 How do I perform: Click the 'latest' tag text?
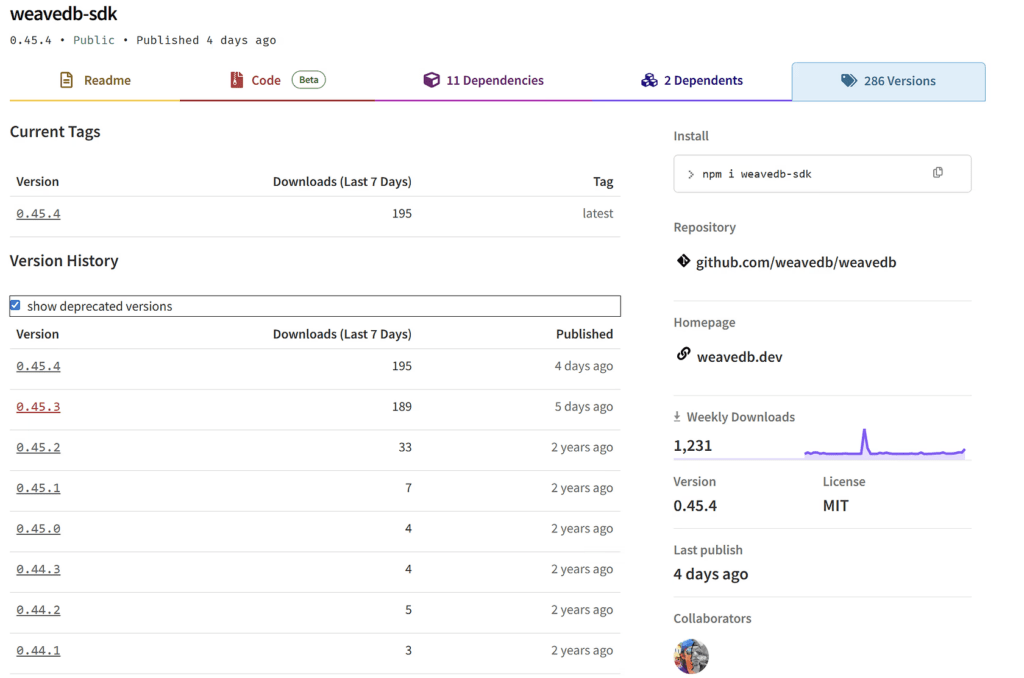click(x=598, y=214)
